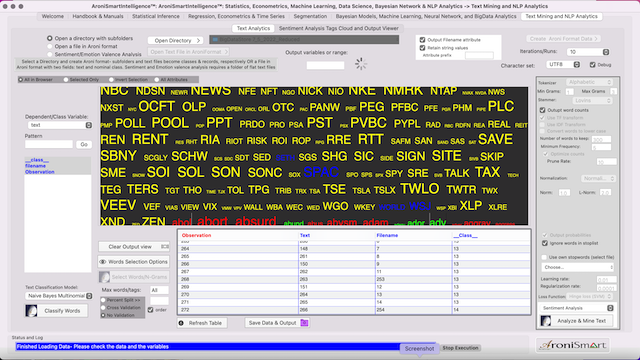This screenshot has height=360, width=640.
Task: Click the Iterations/Runs stepper arrows
Action: [606, 52]
